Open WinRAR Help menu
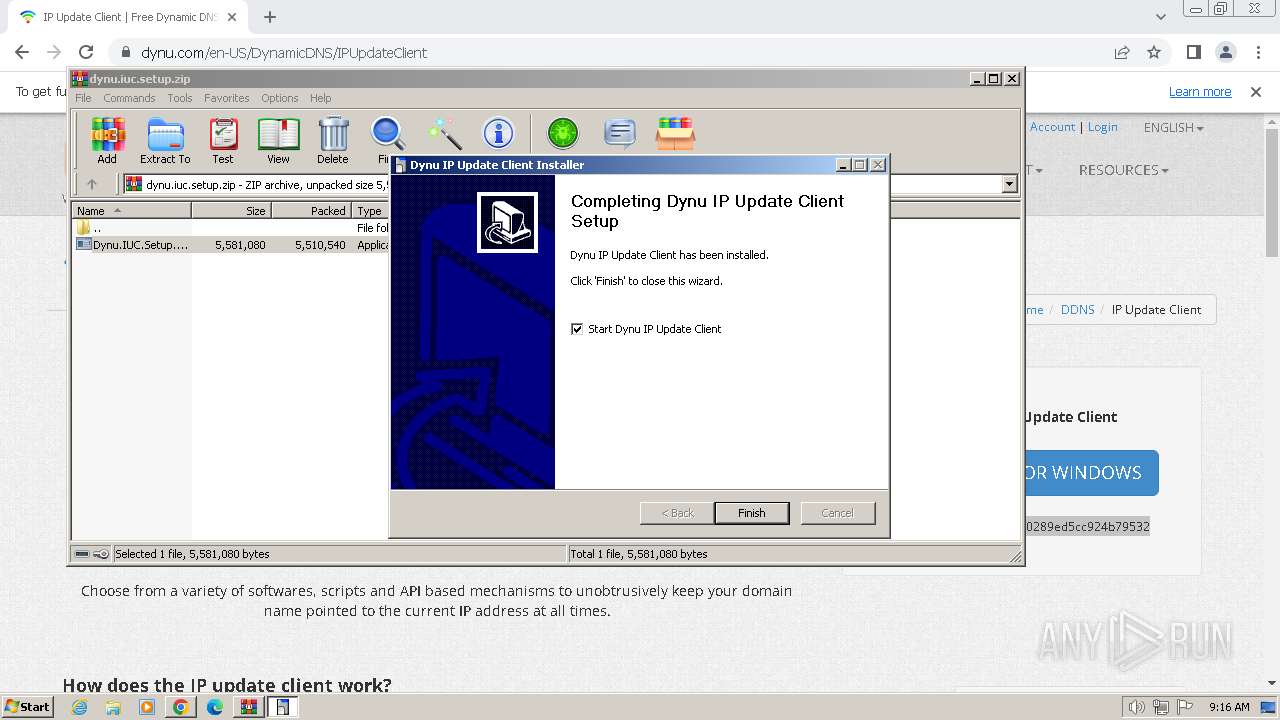1280x720 pixels. coord(320,98)
